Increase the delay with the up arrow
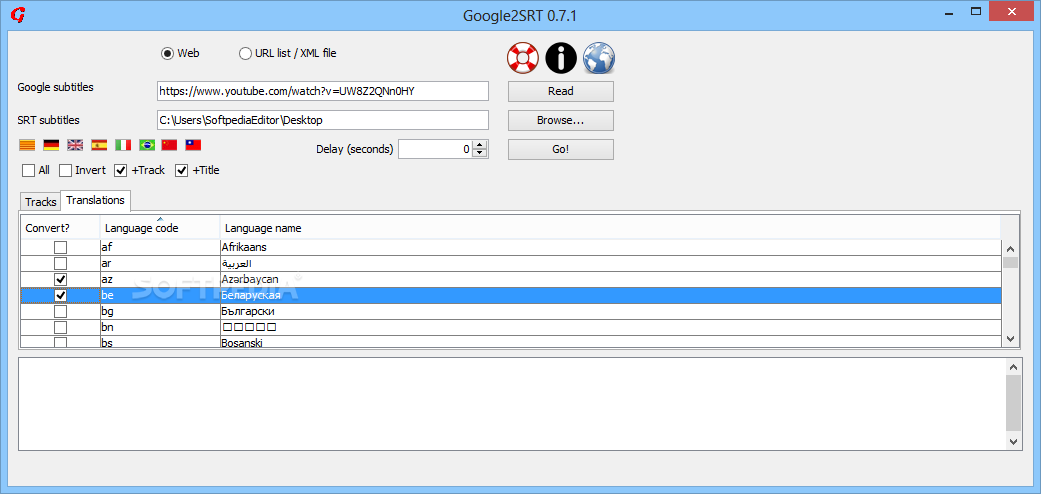The height and width of the screenshot is (494, 1041). point(480,145)
